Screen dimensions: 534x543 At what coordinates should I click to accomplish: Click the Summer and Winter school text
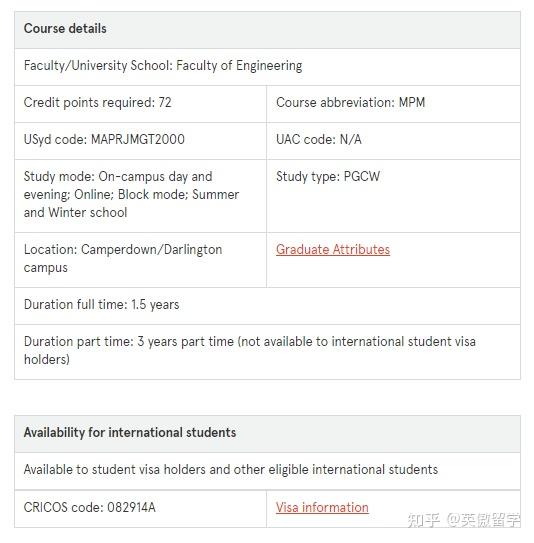(132, 204)
